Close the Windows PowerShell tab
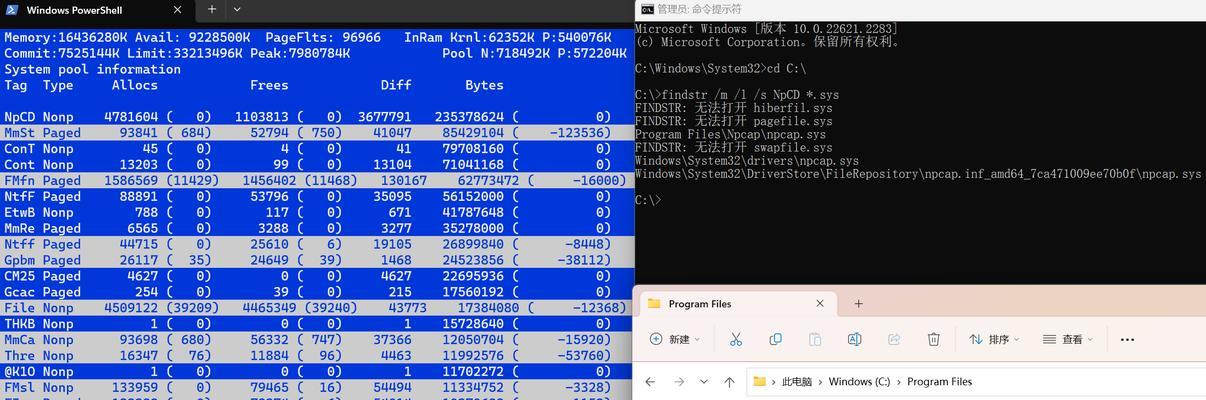The height and width of the screenshot is (400, 1206). click(177, 10)
